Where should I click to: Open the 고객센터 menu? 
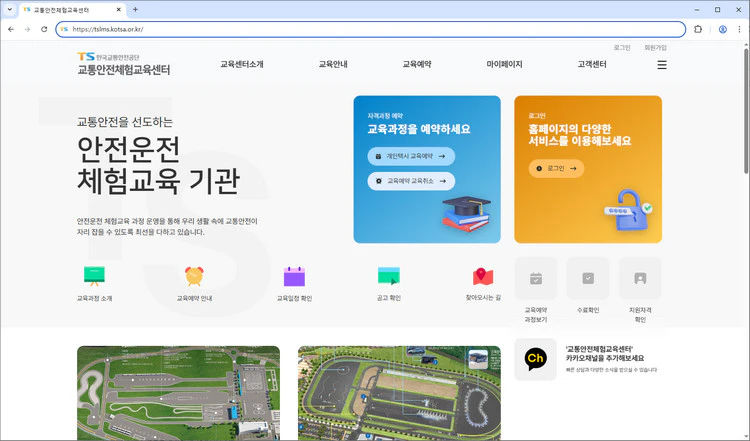[592, 64]
